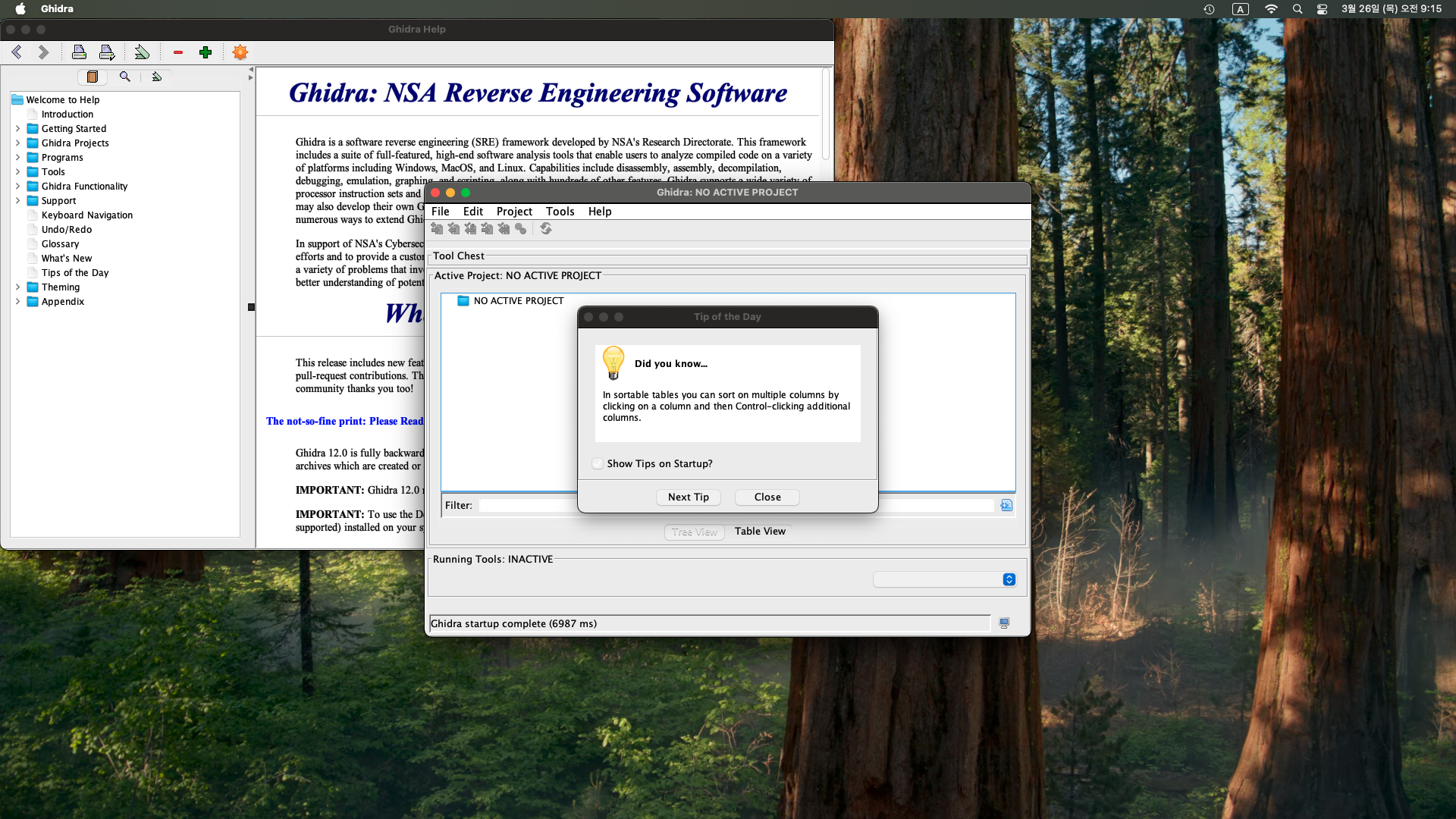Open the help search magnifier tab
The image size is (1456, 819).
pyautogui.click(x=125, y=77)
